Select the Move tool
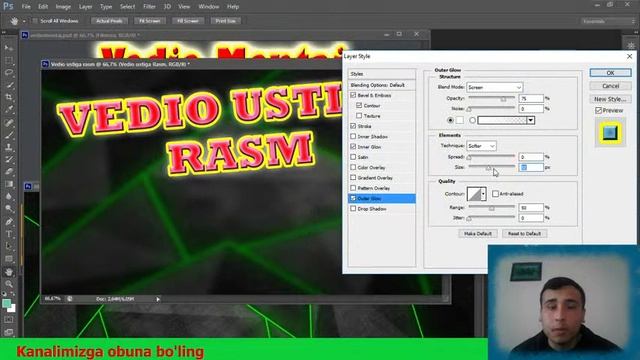 click(x=9, y=48)
